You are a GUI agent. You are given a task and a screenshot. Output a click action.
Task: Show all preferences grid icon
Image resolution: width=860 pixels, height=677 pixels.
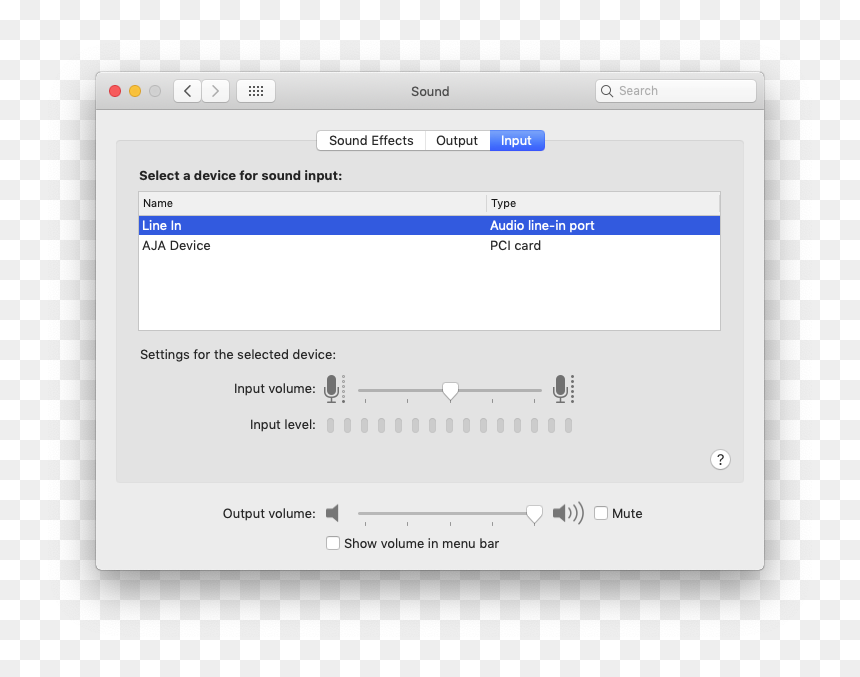pyautogui.click(x=256, y=91)
